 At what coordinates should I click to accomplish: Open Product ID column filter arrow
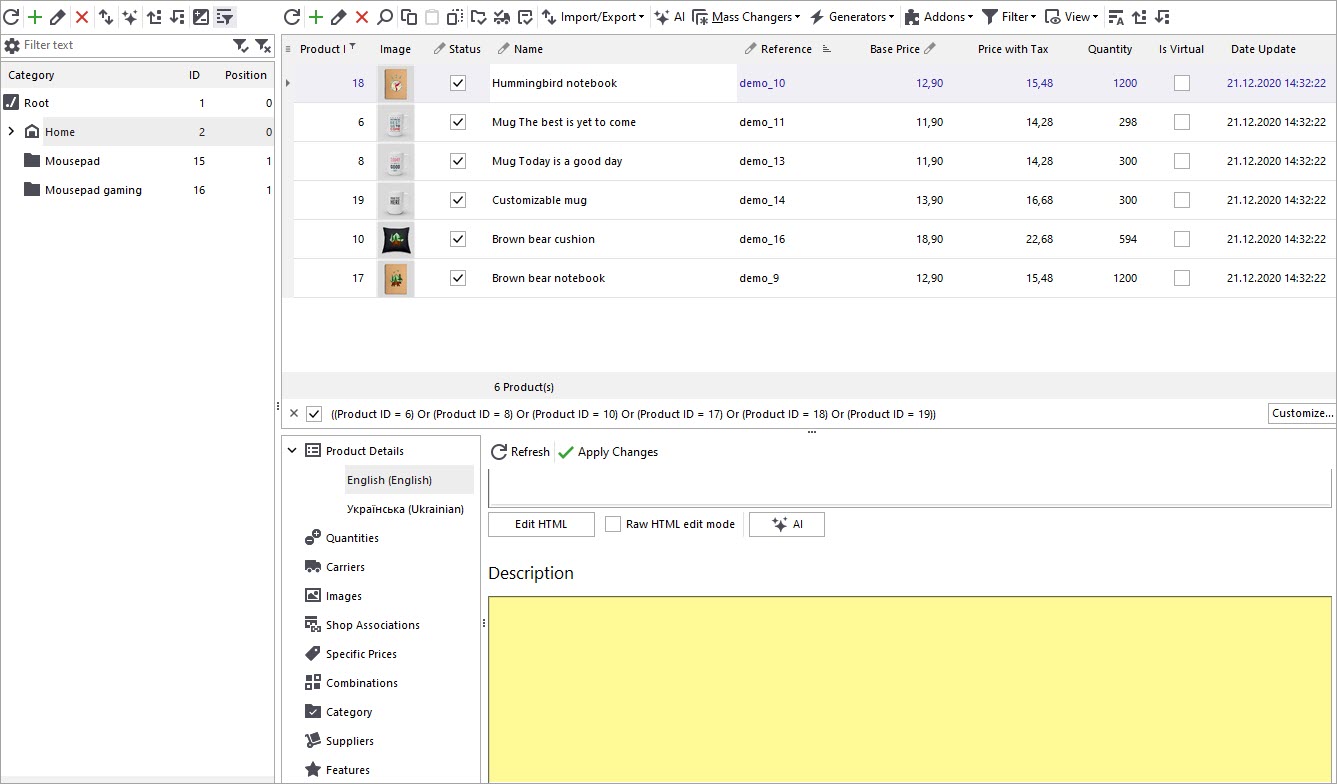pos(352,47)
